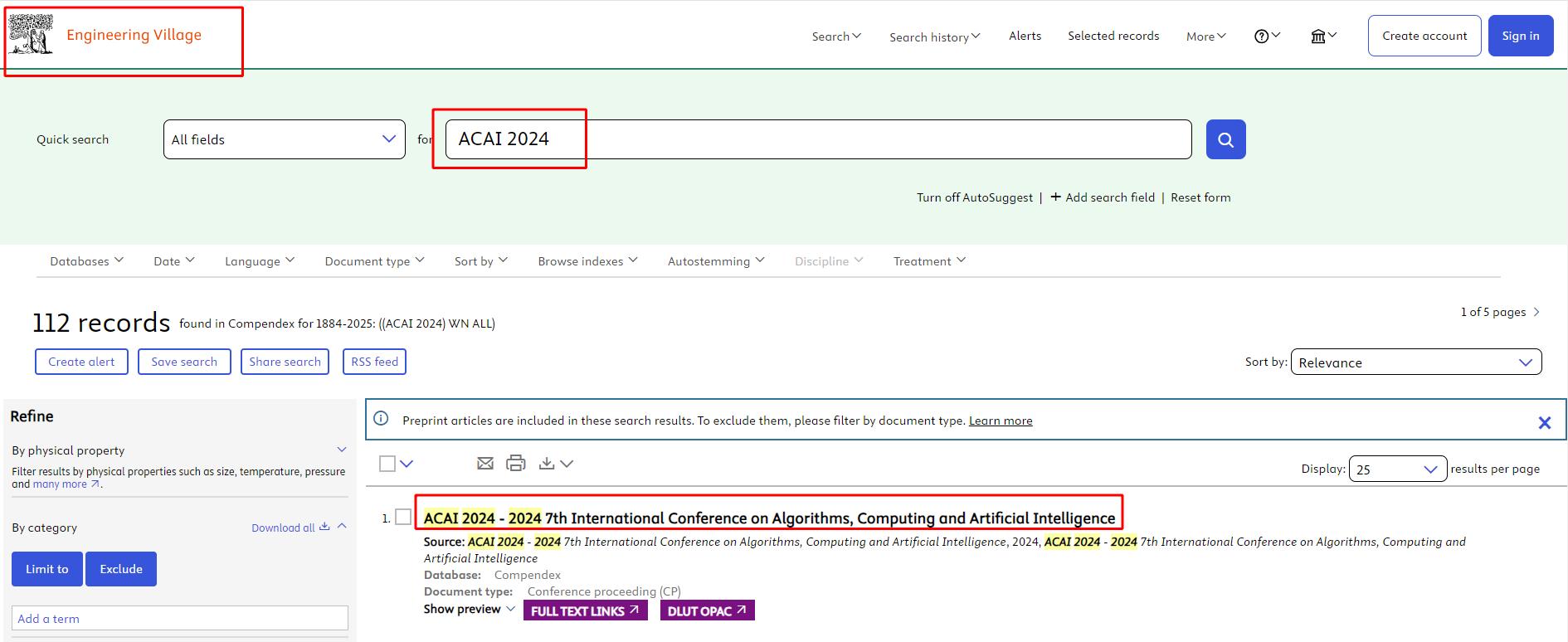
Task: Open the Search history menu
Action: click(934, 36)
